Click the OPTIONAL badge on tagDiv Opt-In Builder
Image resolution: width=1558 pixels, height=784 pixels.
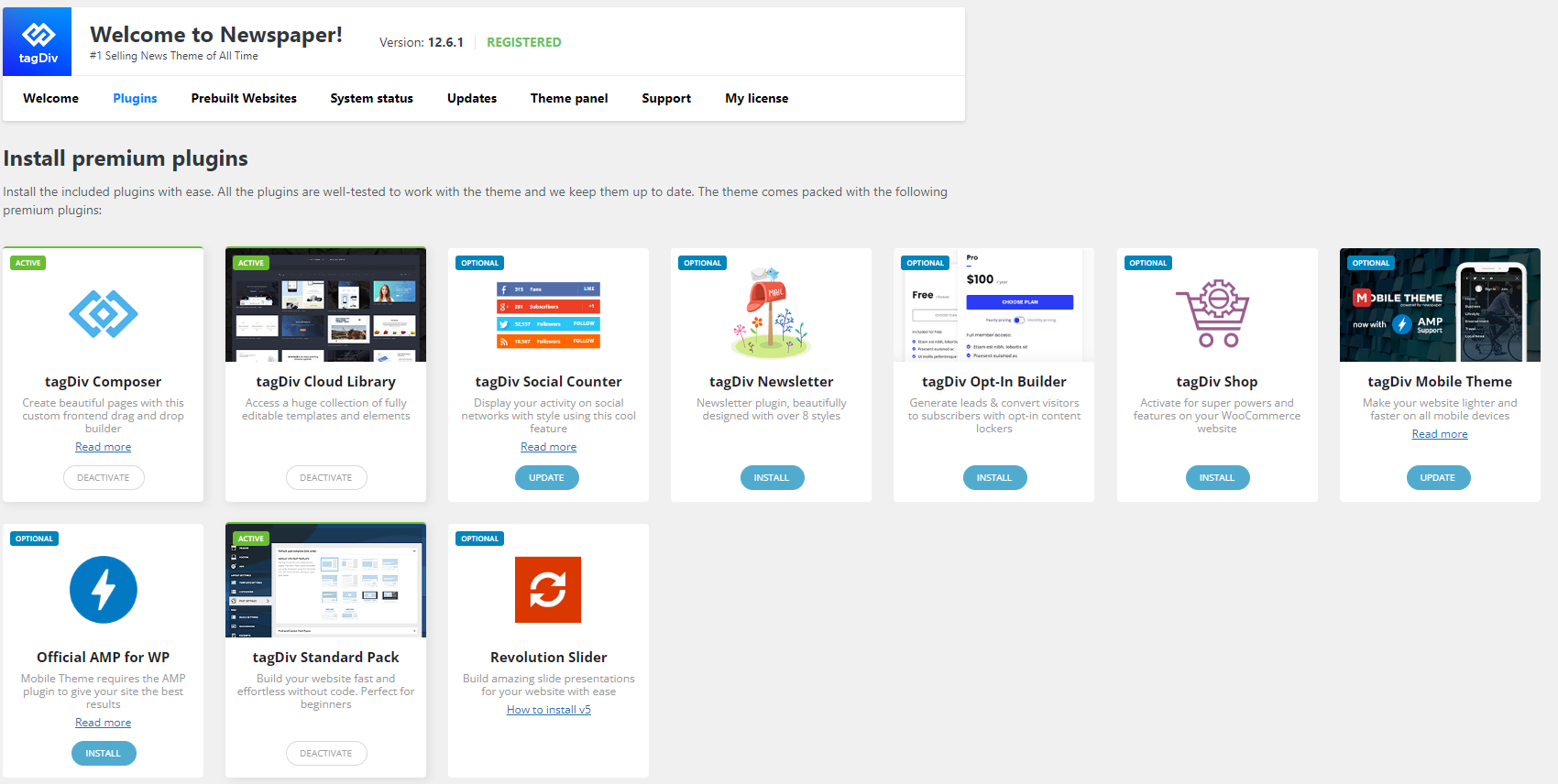tap(925, 263)
